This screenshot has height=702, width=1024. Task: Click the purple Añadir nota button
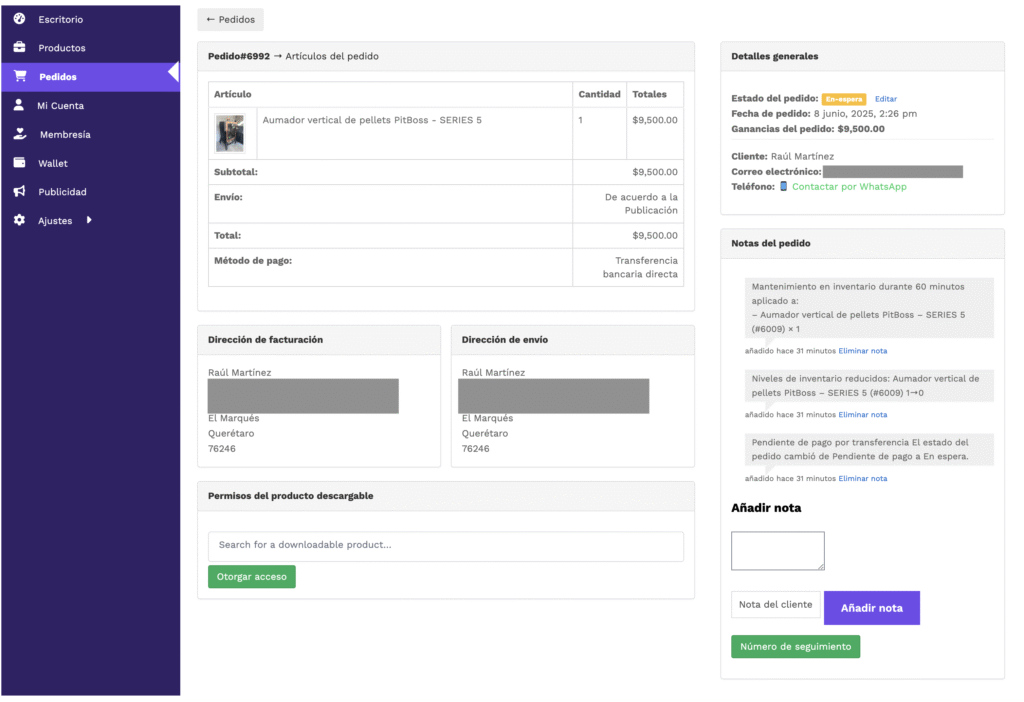(x=871, y=608)
